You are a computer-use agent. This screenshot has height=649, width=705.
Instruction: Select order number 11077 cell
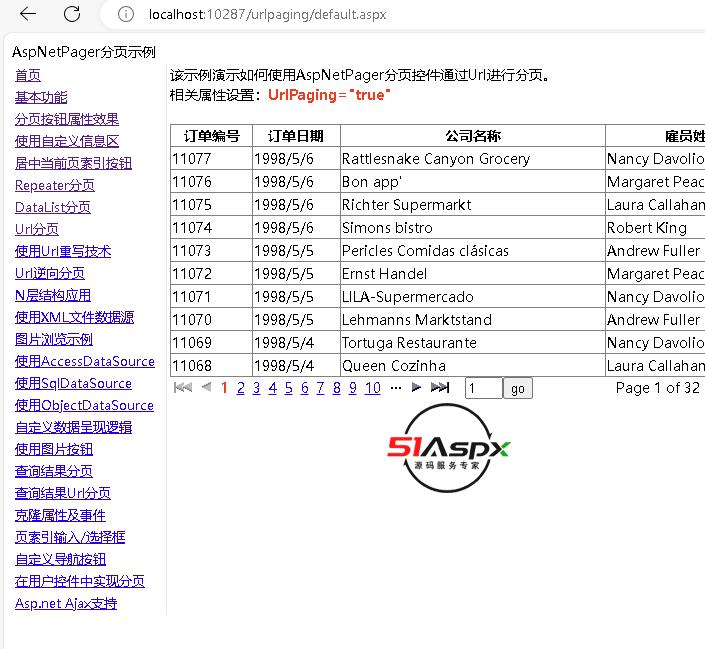point(211,159)
